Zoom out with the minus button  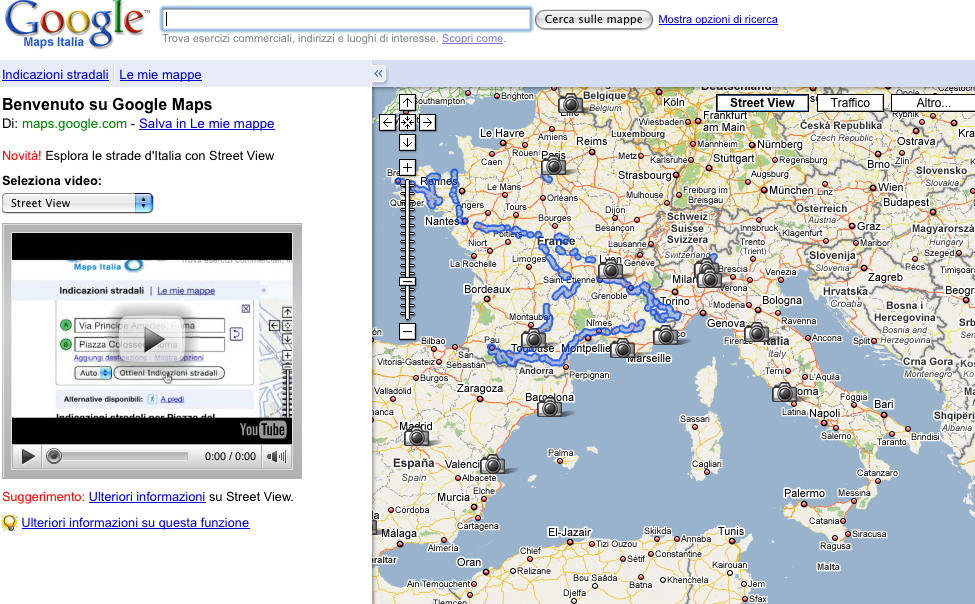coord(407,332)
